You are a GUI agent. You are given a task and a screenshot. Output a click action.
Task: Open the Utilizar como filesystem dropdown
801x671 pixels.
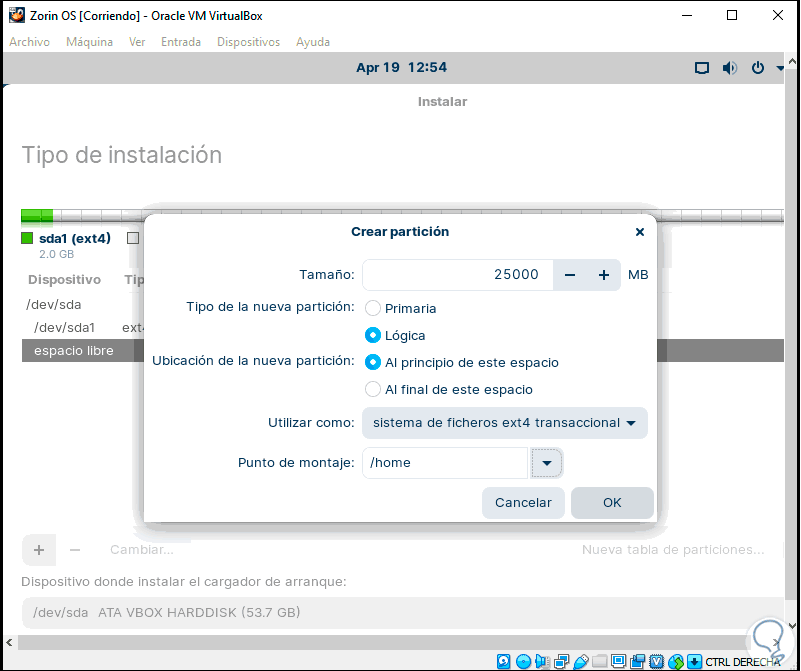[505, 423]
